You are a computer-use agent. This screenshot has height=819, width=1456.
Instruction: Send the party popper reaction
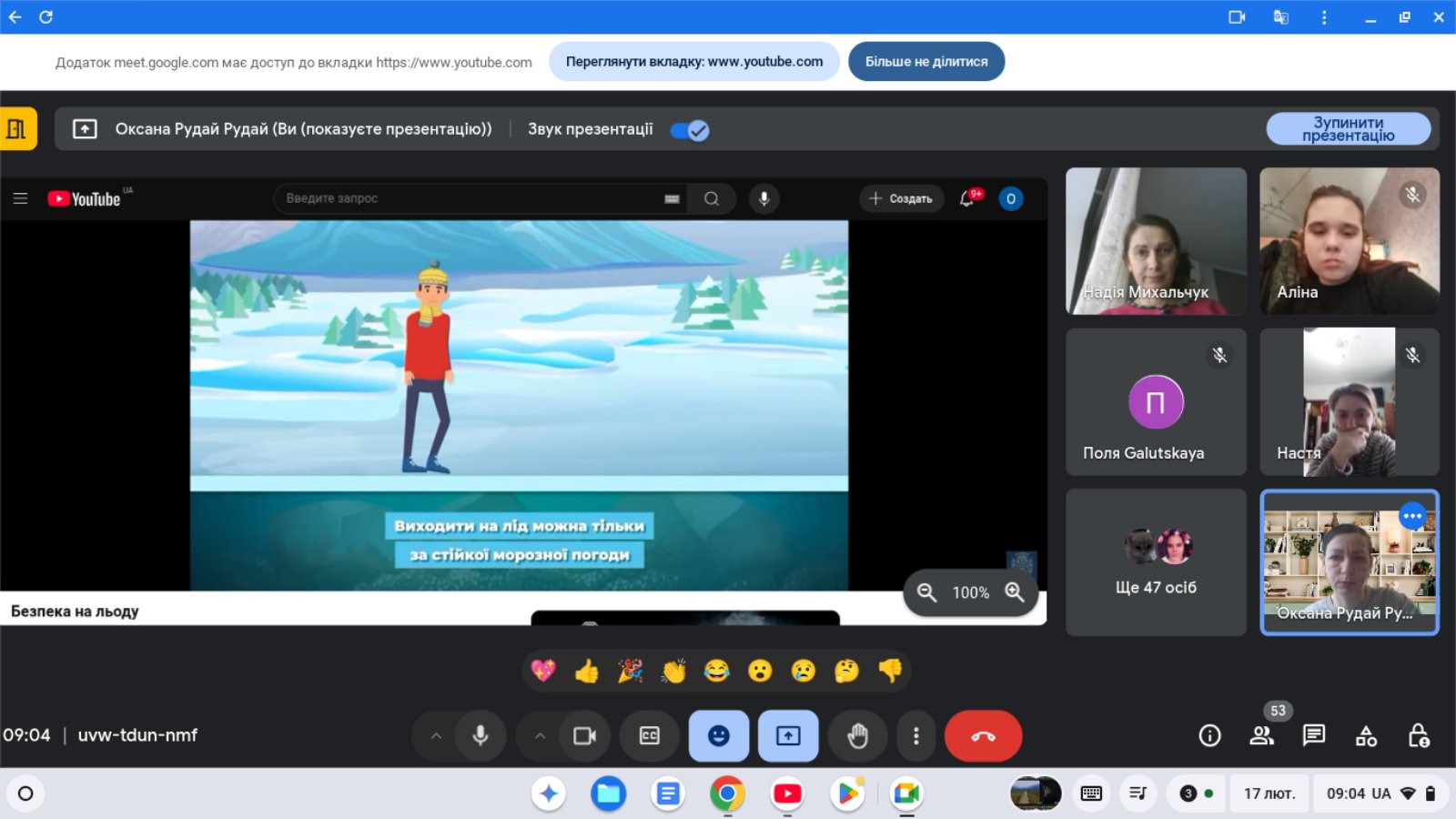tap(630, 671)
